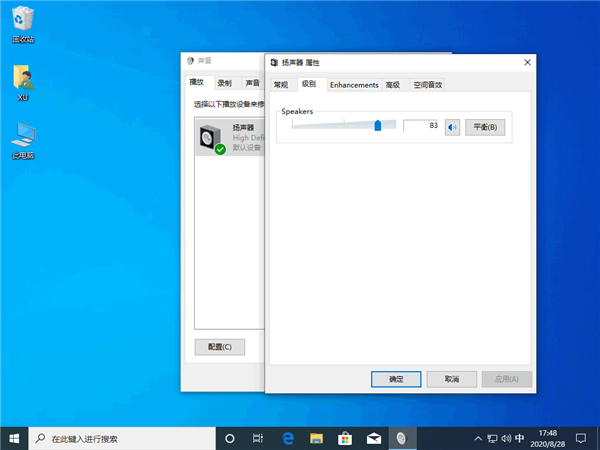Click the 配置(C) button
The width and height of the screenshot is (600, 450).
(219, 347)
